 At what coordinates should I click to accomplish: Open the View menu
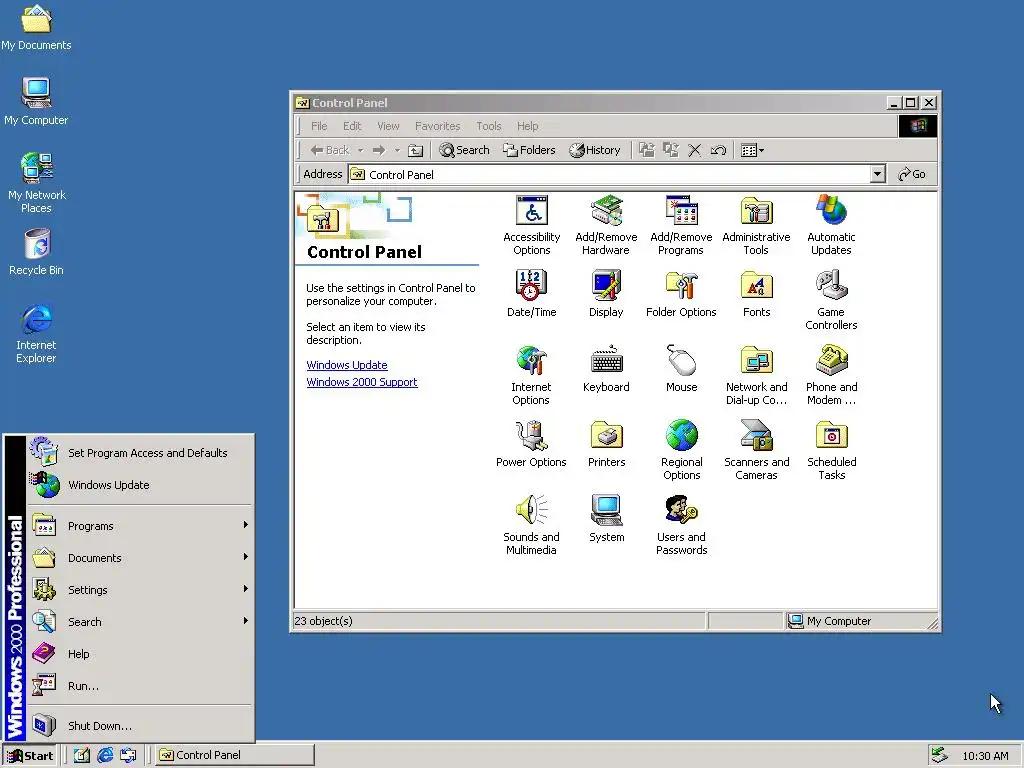point(388,126)
